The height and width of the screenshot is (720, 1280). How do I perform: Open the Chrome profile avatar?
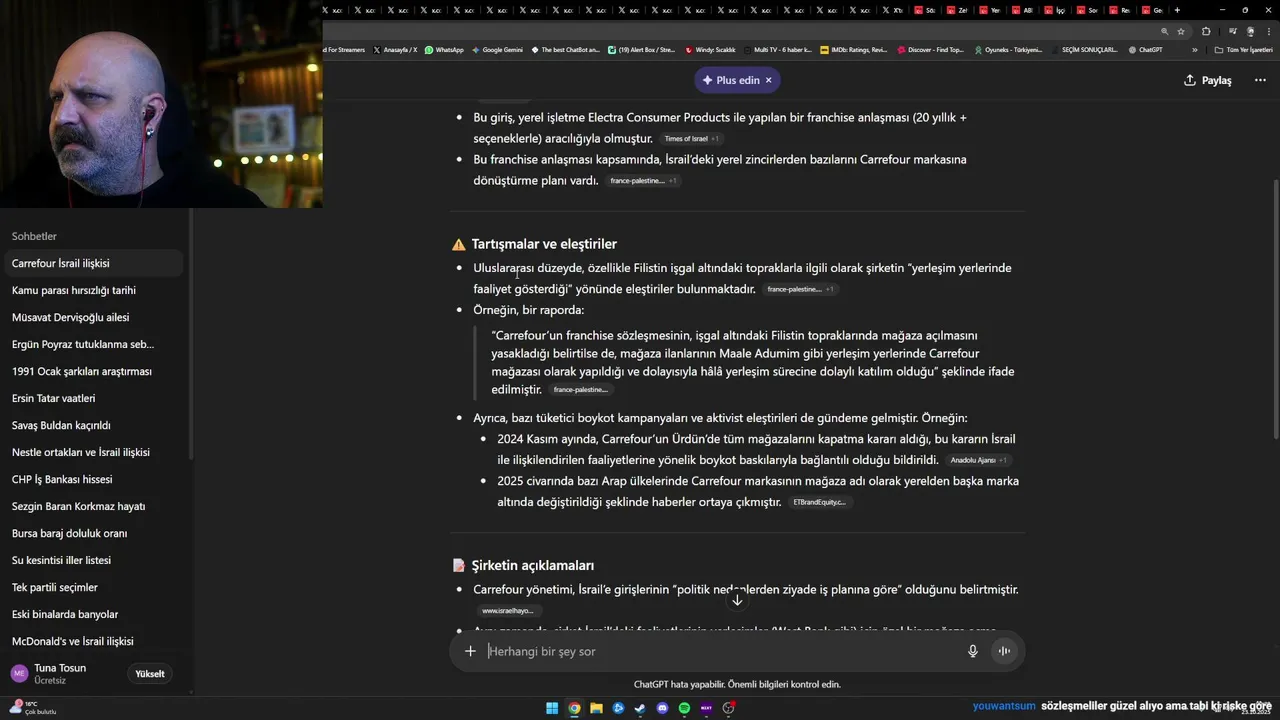coord(1250,31)
